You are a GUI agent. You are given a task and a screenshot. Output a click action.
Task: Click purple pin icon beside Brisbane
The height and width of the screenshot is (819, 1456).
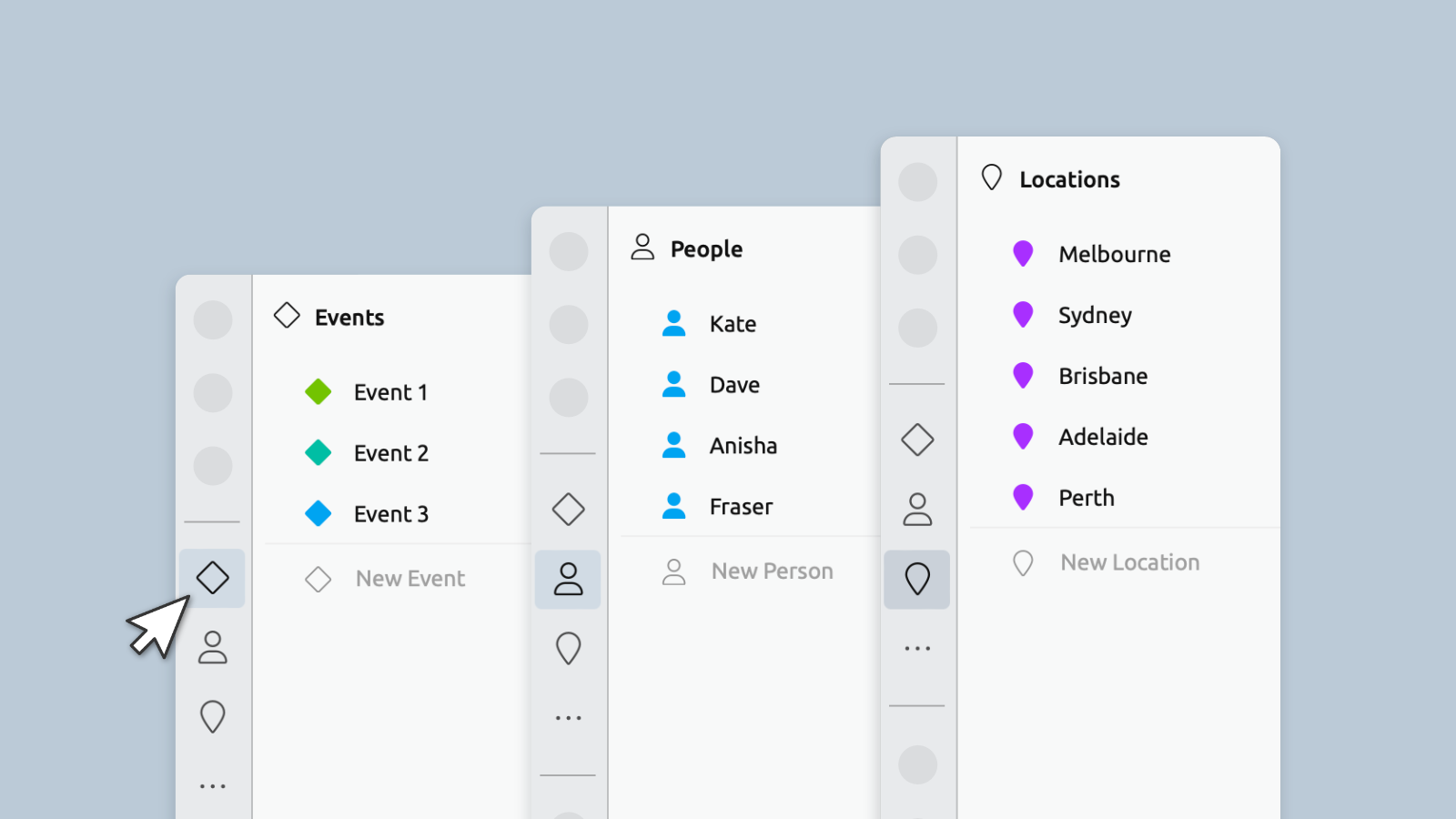click(1023, 376)
